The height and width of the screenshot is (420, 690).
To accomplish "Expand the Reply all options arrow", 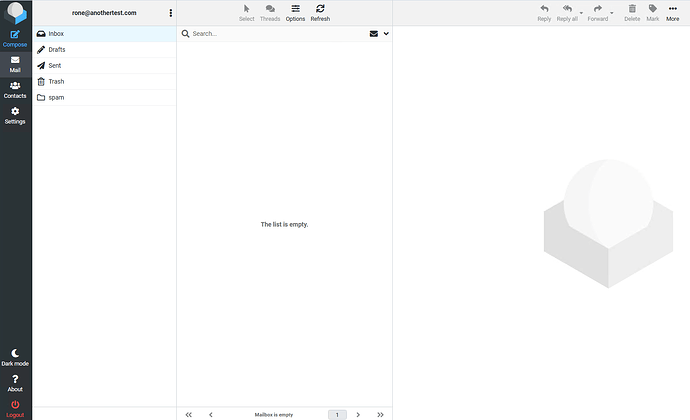I will [x=581, y=13].
